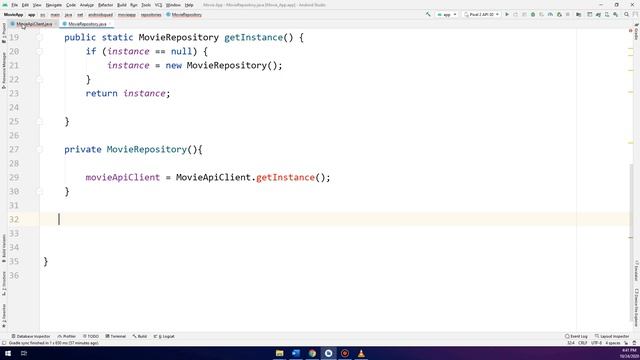Click the Task View taskbar icon

click(24, 353)
